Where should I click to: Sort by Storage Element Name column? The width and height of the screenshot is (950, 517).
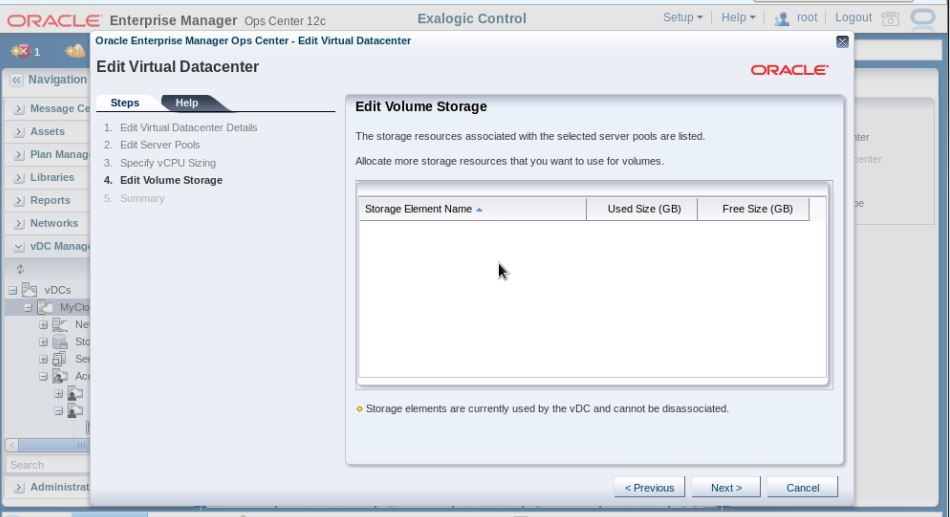tap(473, 209)
